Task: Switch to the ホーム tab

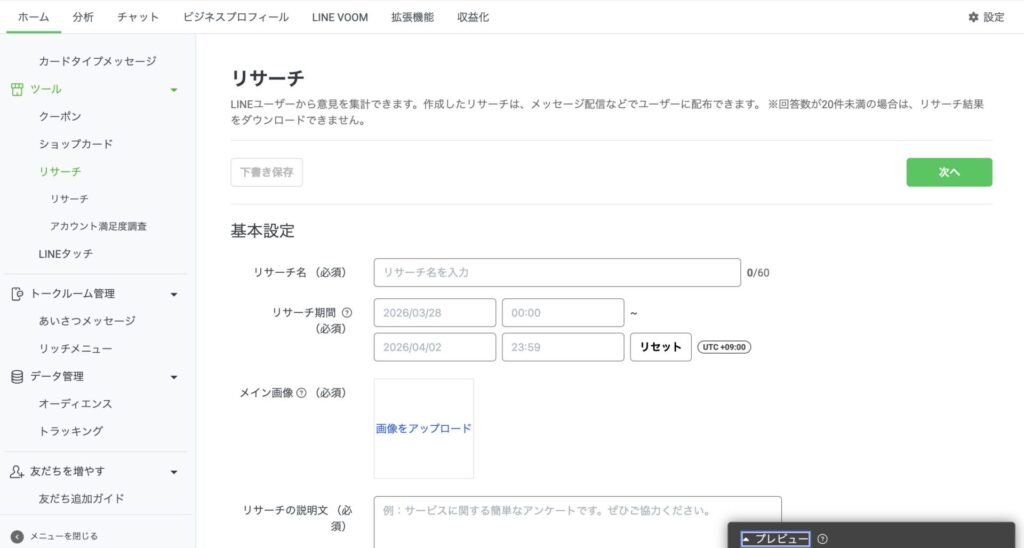Action: pyautogui.click(x=33, y=17)
